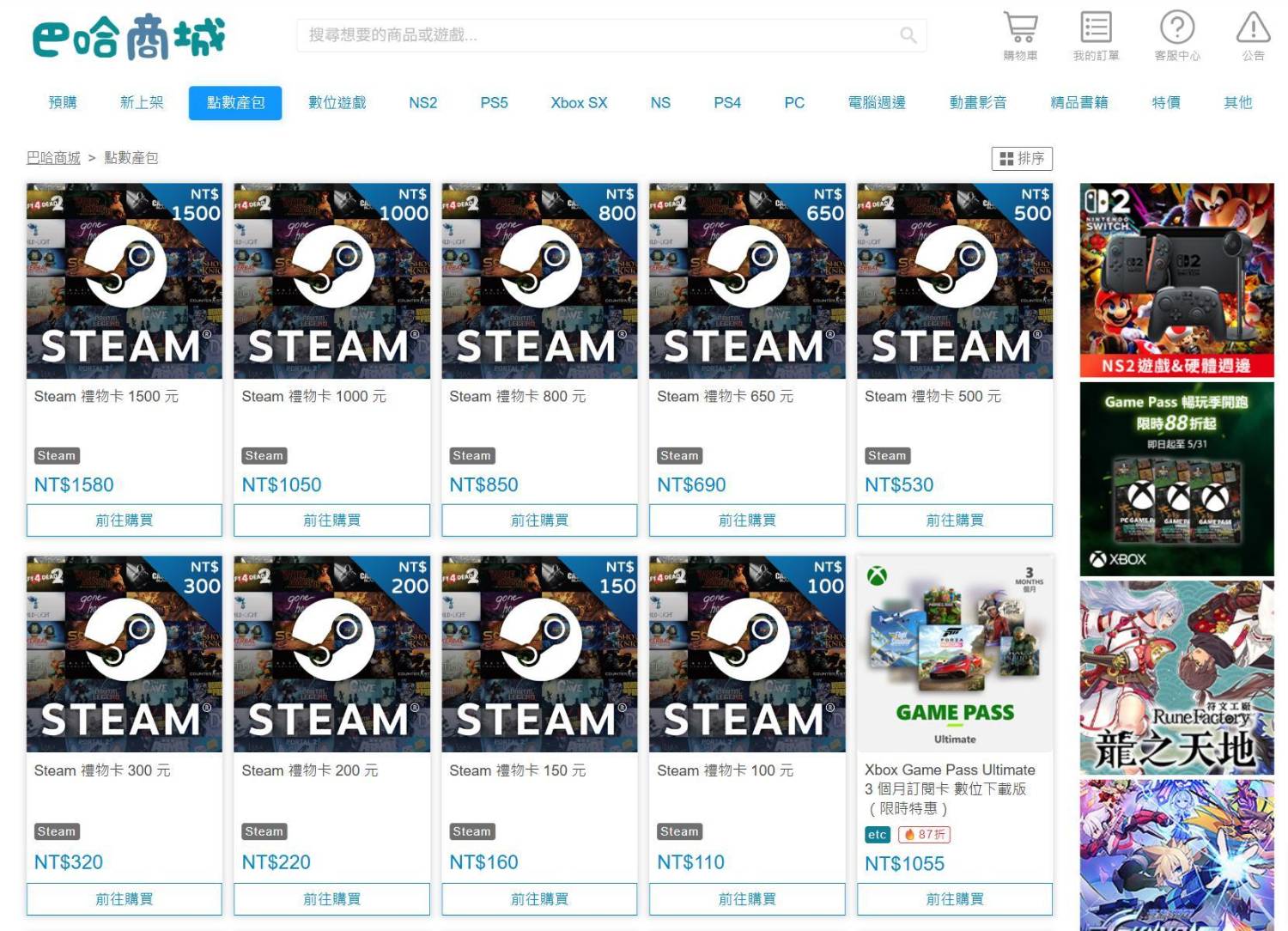Click 前往購買 for Steam 禮物卡 1000 元
The width and height of the screenshot is (1288, 931).
(332, 520)
